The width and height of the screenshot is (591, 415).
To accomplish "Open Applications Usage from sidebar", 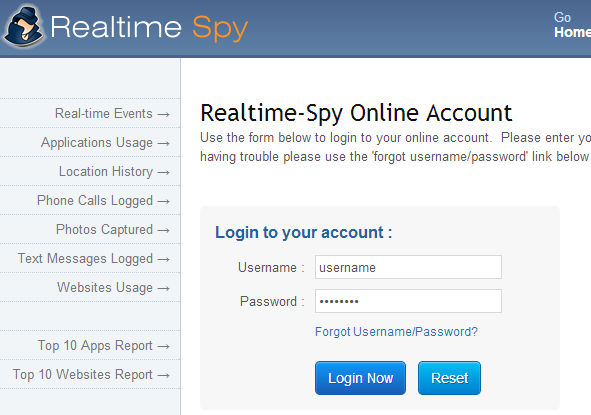I will tap(105, 142).
